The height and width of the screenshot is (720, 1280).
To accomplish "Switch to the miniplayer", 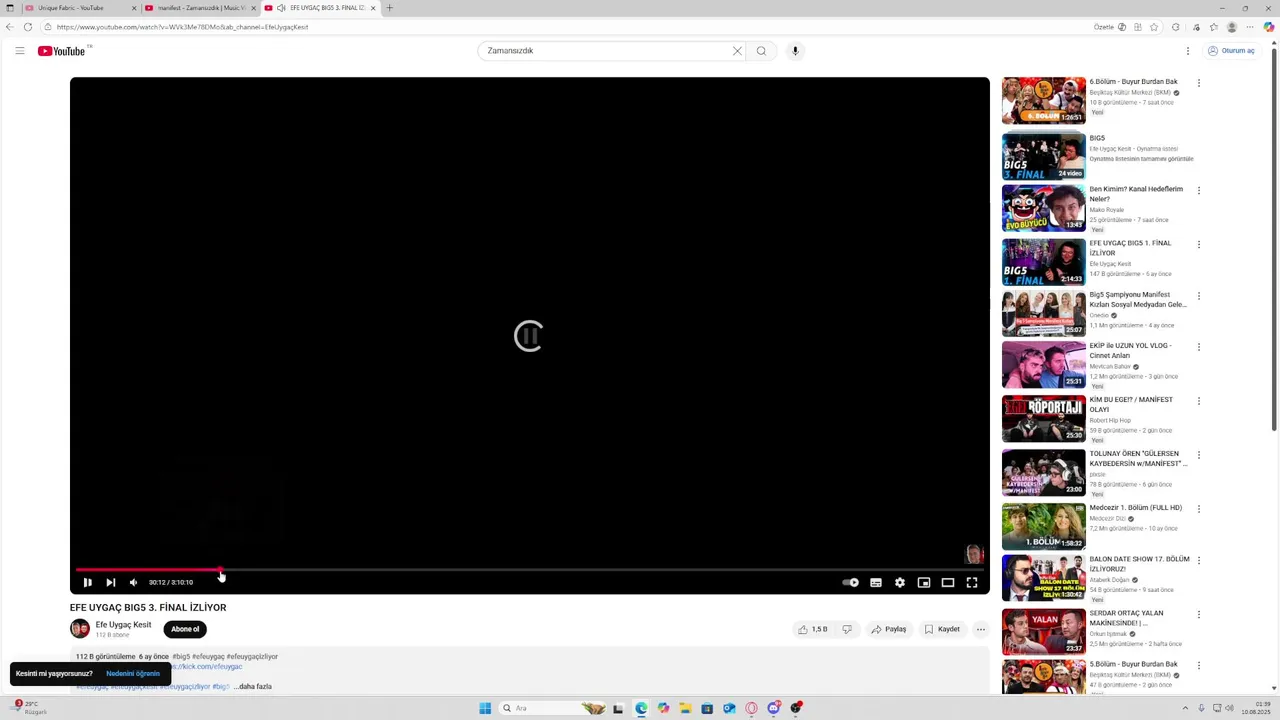I will [924, 582].
